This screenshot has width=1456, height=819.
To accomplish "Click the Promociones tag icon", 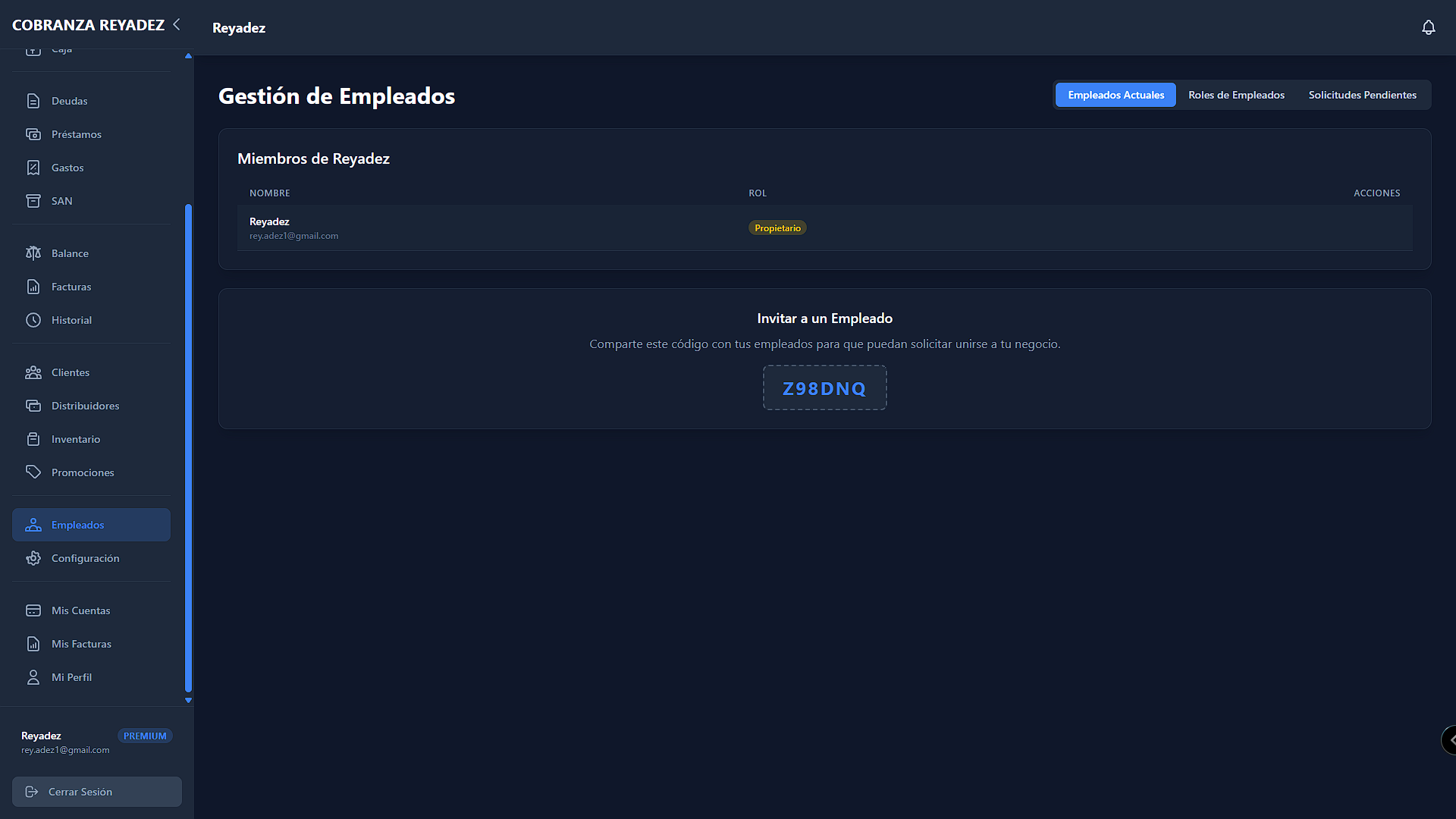I will pyautogui.click(x=33, y=472).
